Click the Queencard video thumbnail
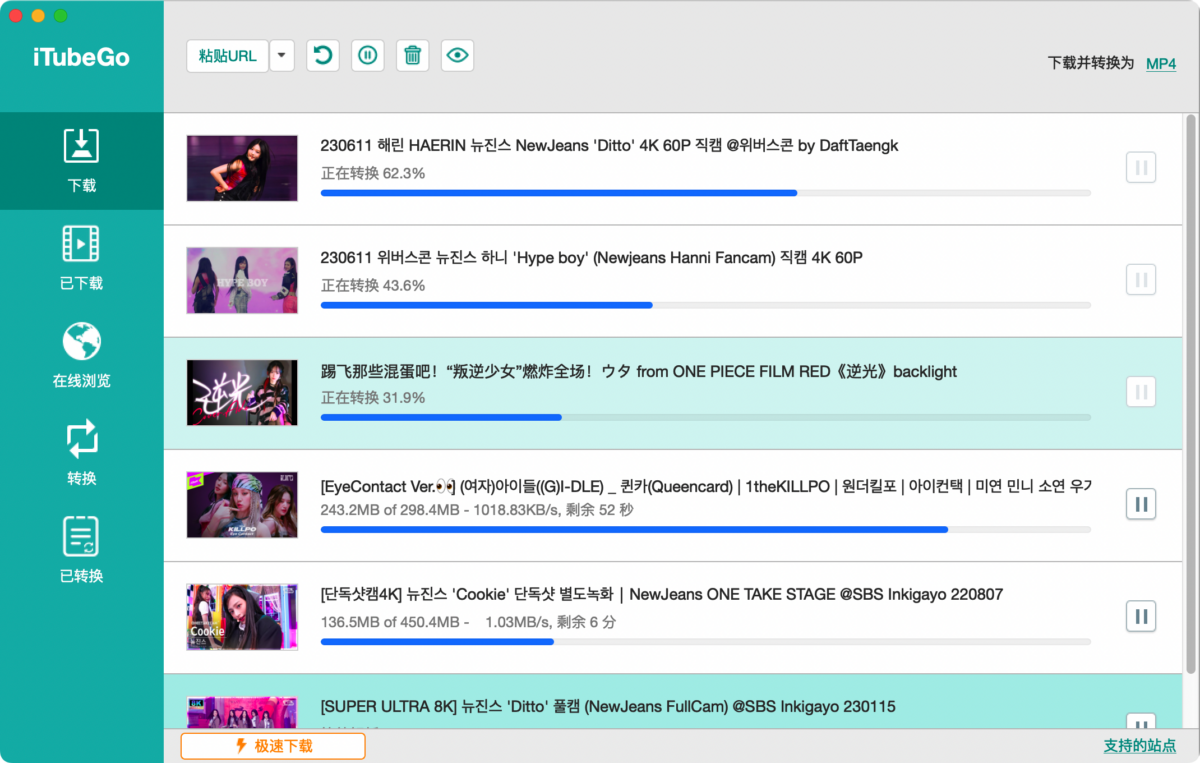The height and width of the screenshot is (763, 1200). 242,505
